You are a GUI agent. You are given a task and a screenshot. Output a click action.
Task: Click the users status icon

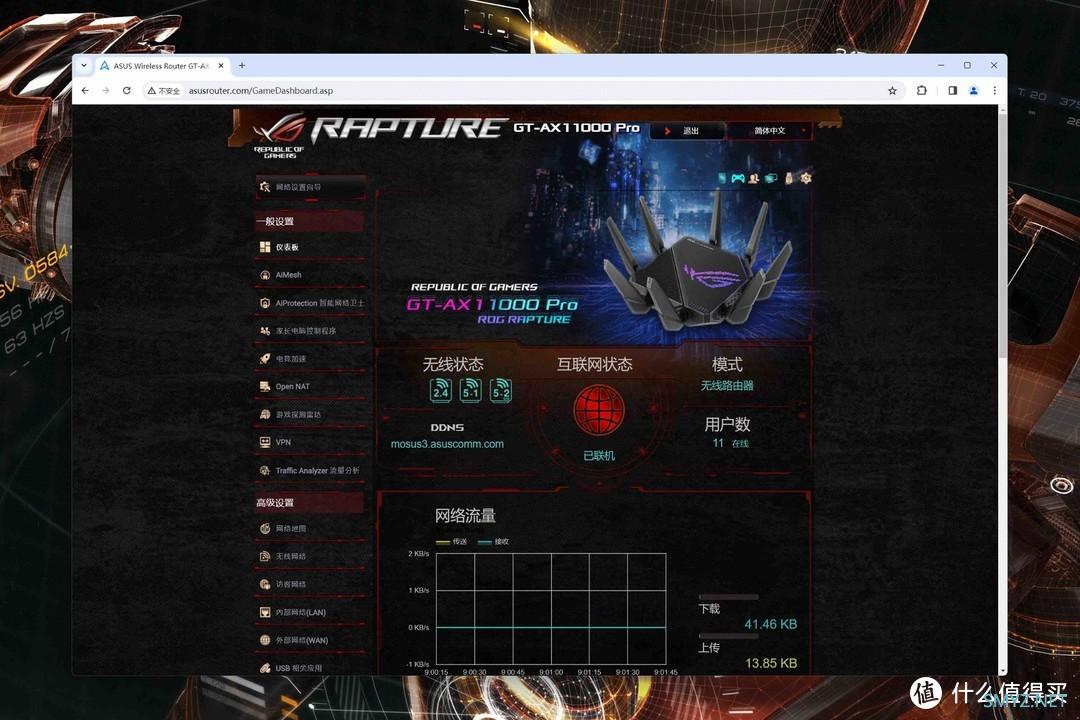coord(754,178)
